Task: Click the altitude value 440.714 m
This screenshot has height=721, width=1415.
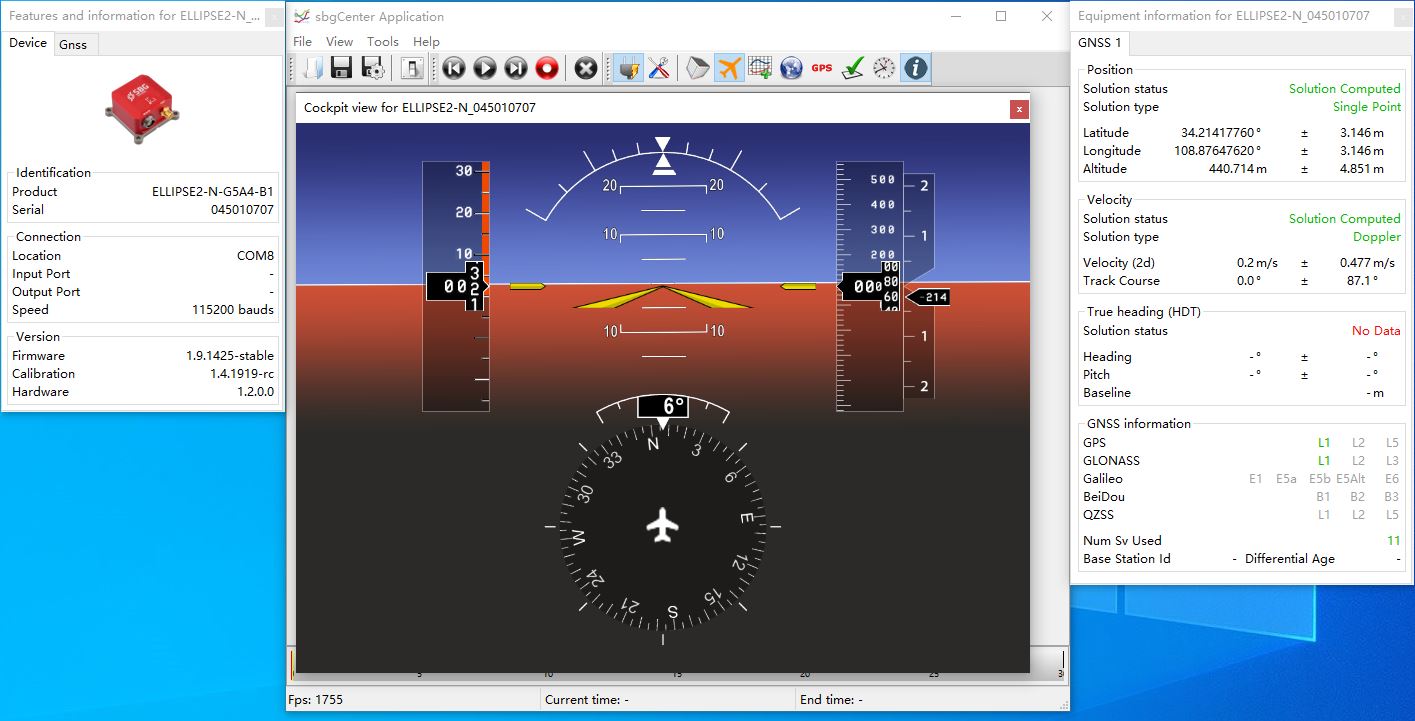Action: pyautogui.click(x=1237, y=169)
